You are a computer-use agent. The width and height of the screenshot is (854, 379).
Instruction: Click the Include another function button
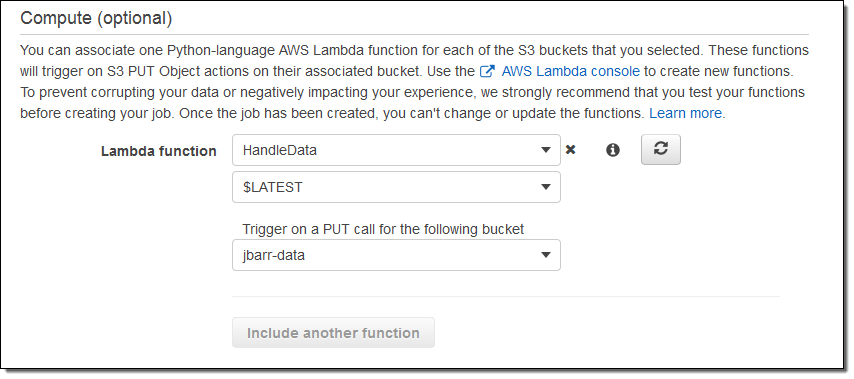click(x=333, y=333)
